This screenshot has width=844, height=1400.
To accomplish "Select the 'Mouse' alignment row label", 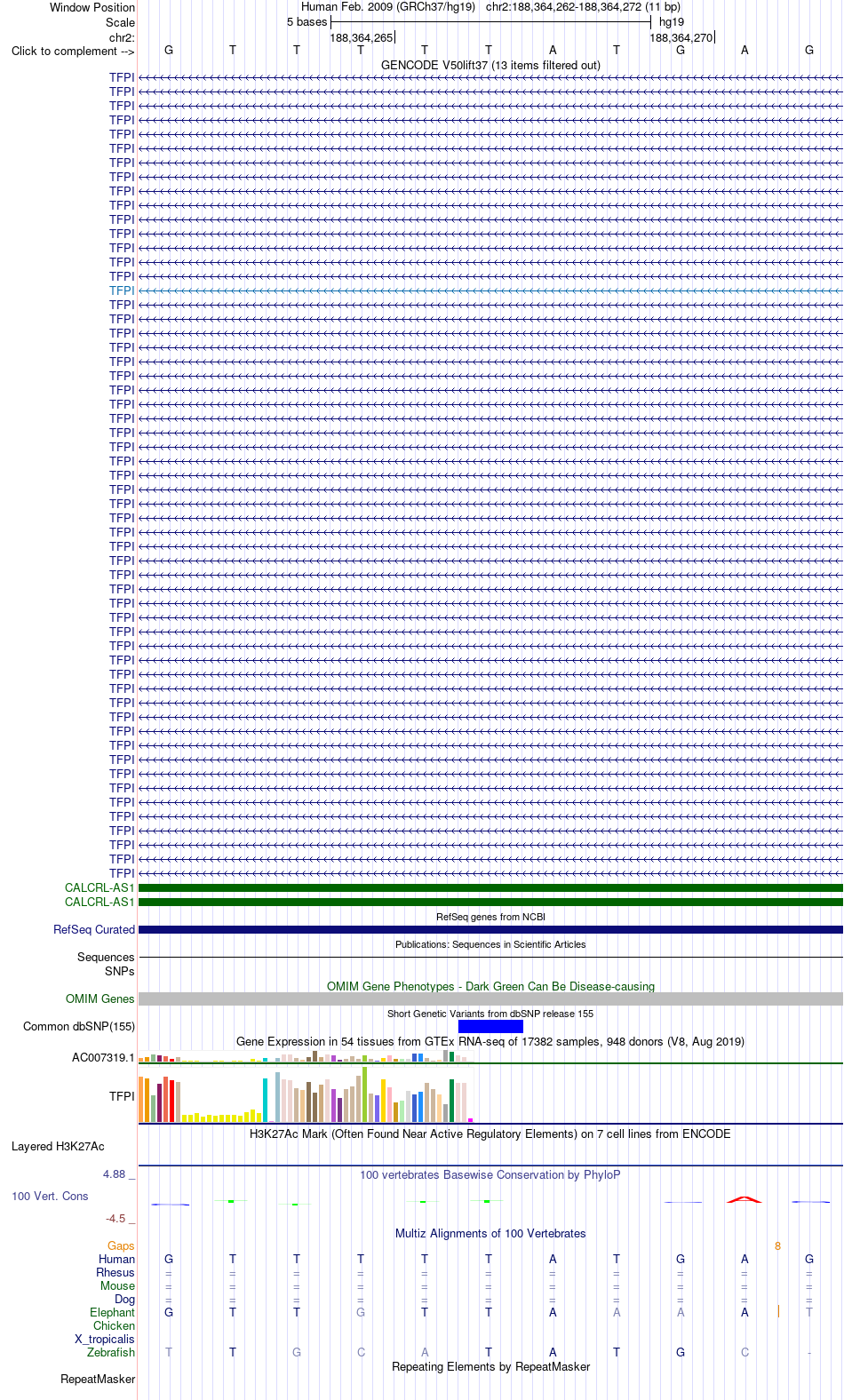I will click(x=118, y=1285).
